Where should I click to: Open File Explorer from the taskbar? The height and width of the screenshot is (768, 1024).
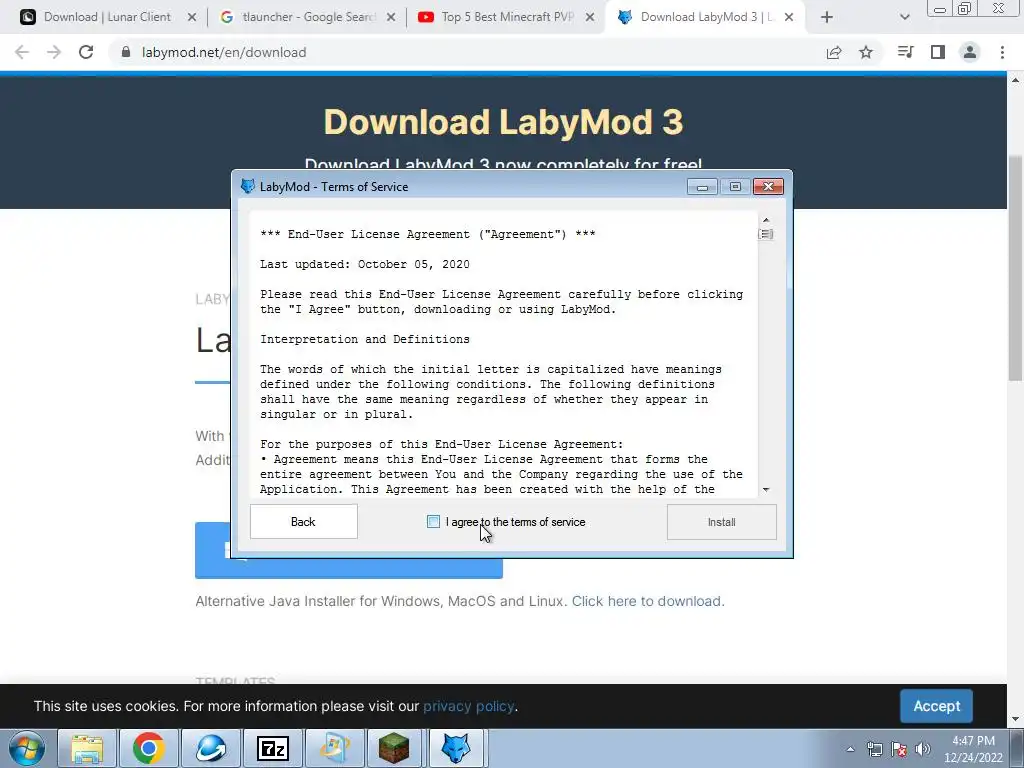(x=88, y=748)
